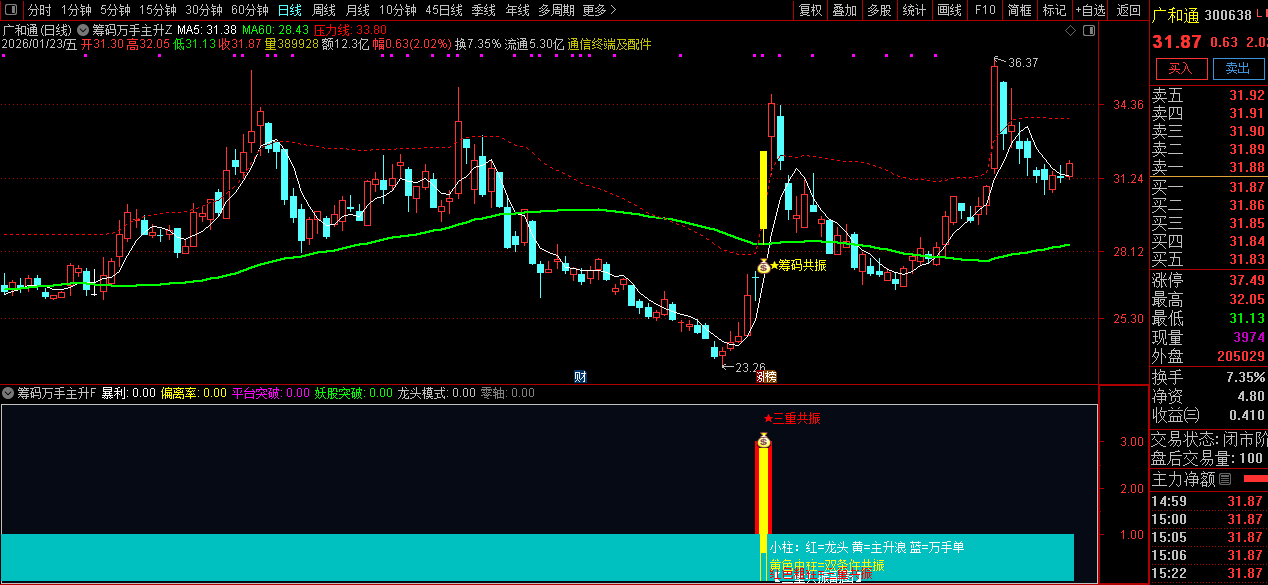Image resolution: width=1268 pixels, height=585 pixels.
Task: Open the 画线 drawing tools
Action: click(950, 10)
